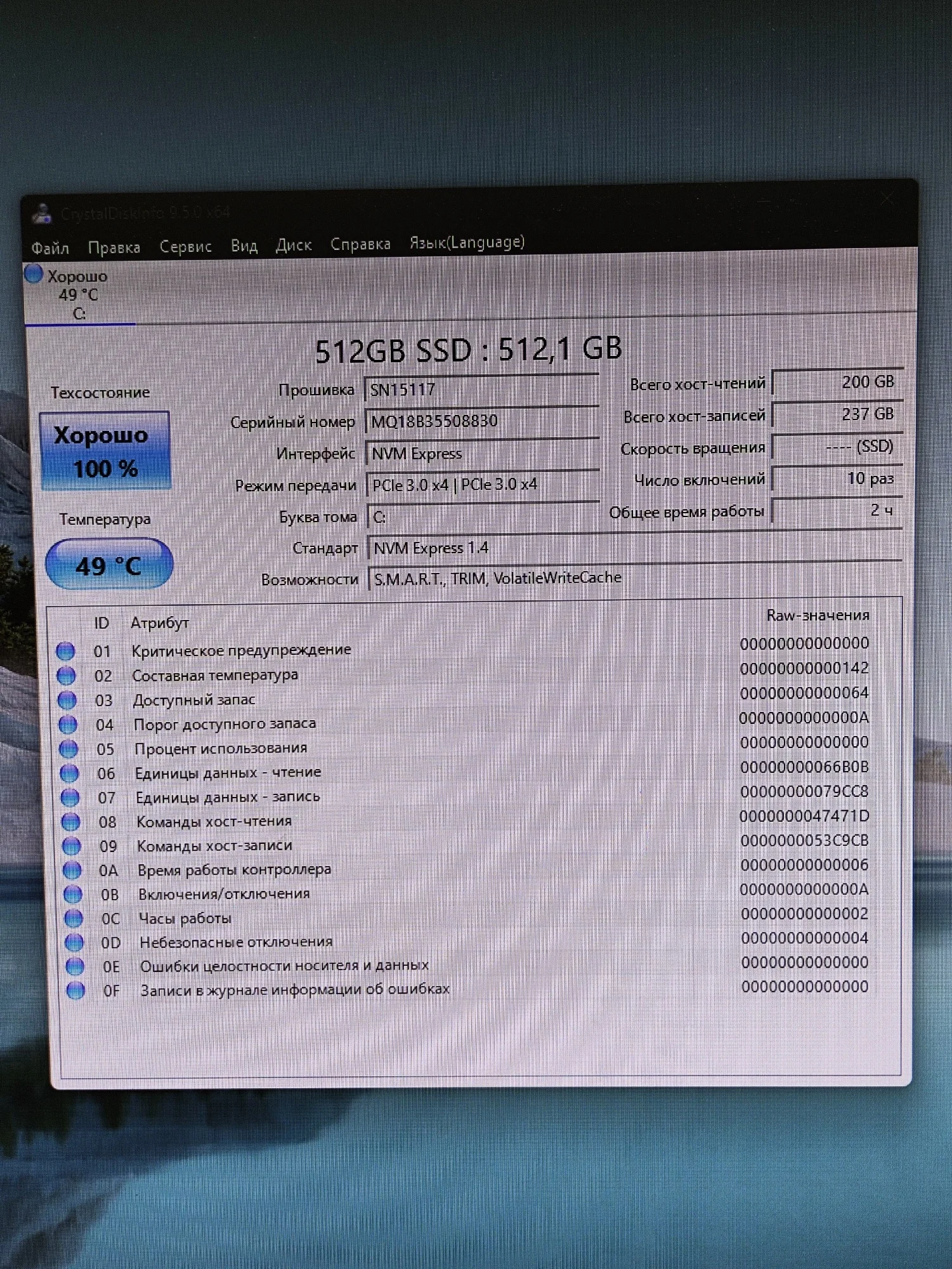The image size is (952, 1269).
Task: Select the Raw-значения column header
Action: tap(818, 615)
